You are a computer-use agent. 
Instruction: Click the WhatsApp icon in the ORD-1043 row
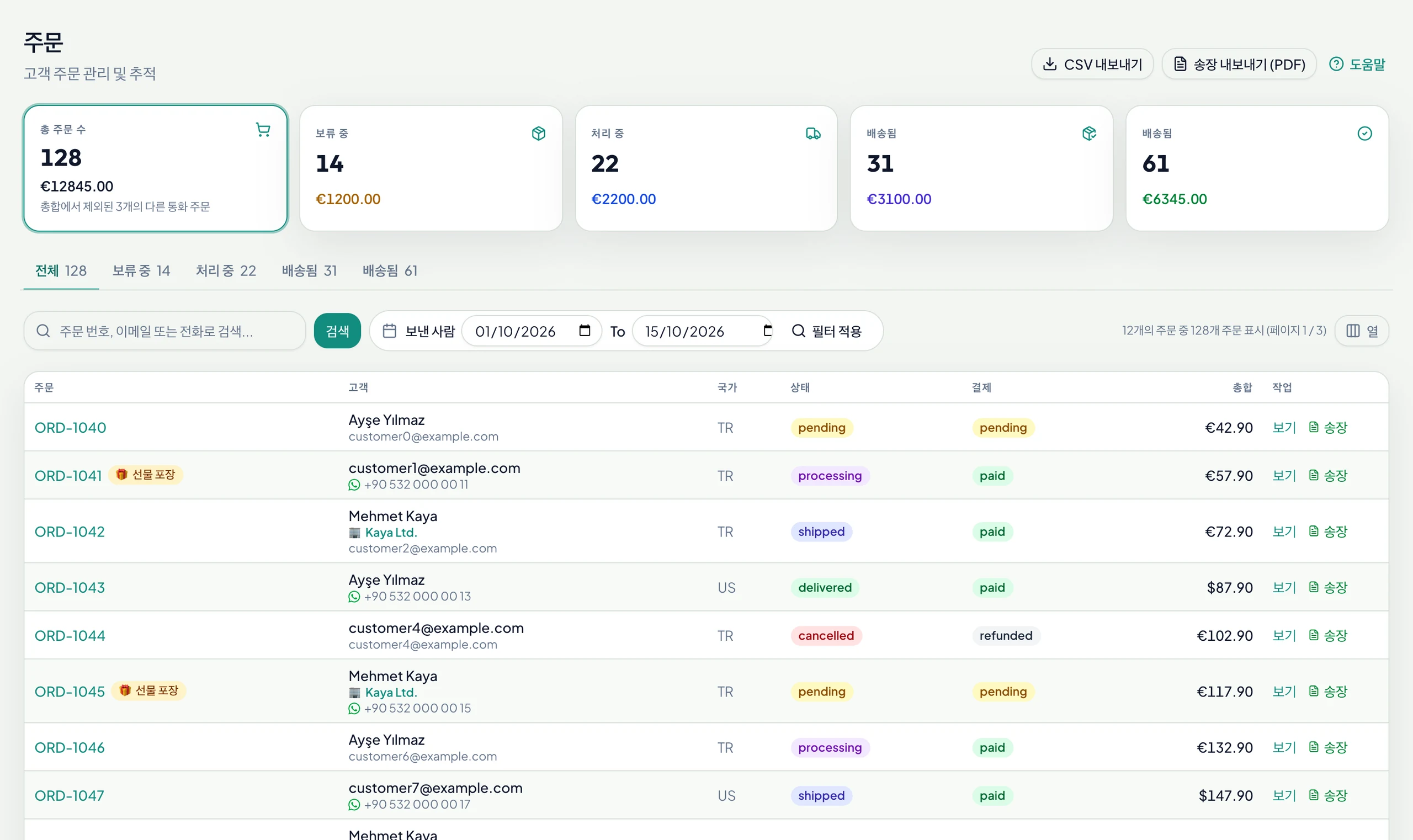click(354, 597)
